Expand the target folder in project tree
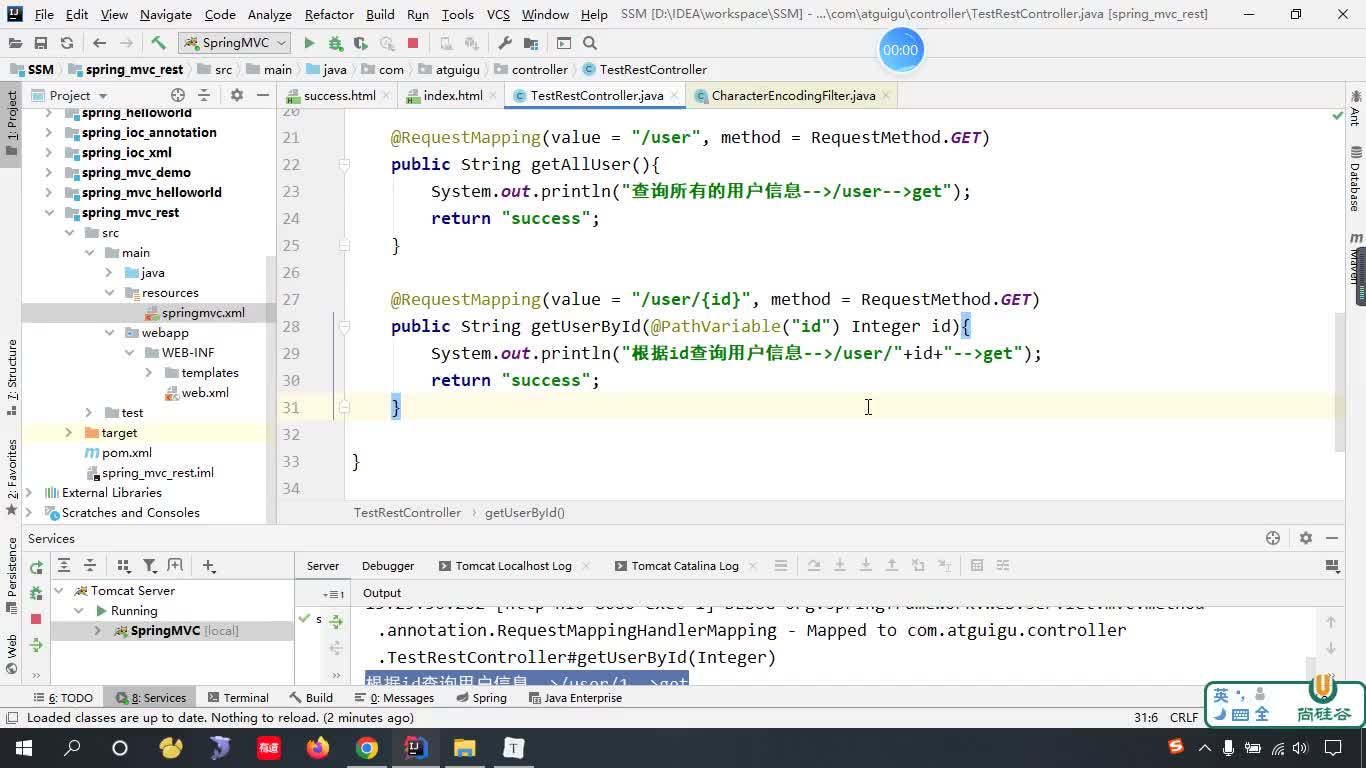The image size is (1366, 768). (69, 432)
